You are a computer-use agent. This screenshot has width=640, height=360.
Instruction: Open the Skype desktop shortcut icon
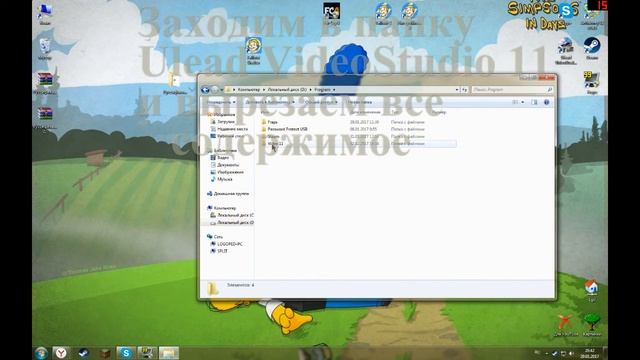(x=566, y=11)
